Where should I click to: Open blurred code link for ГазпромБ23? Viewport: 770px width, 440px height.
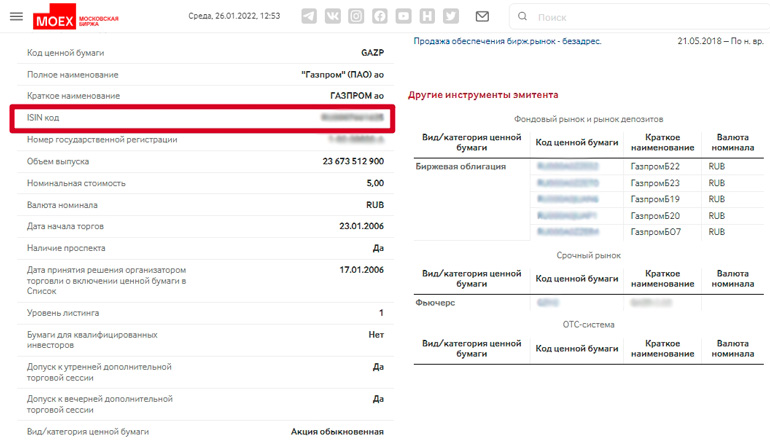568,183
